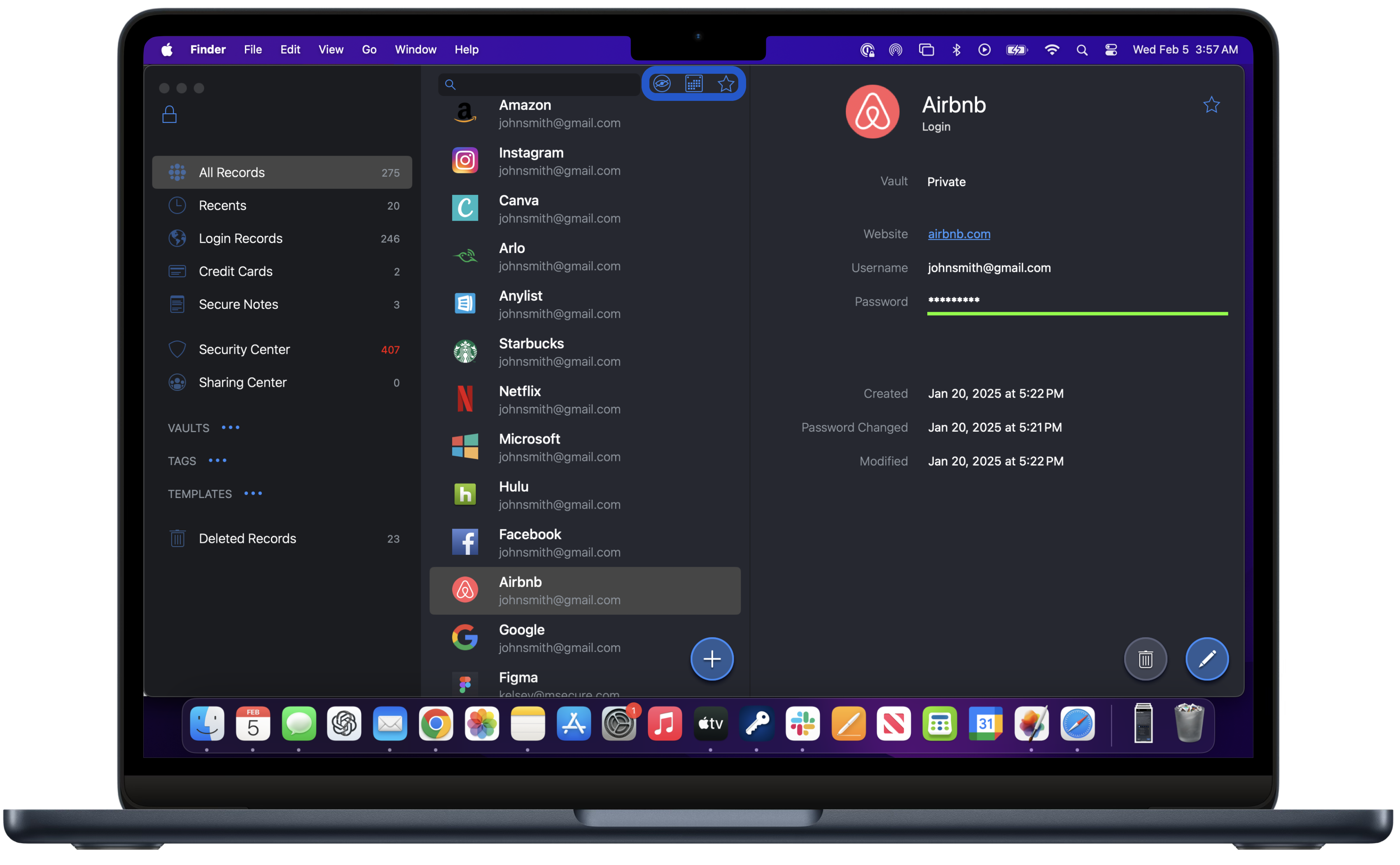Click the green password strength bar
The height and width of the screenshot is (865, 1400).
click(x=1077, y=313)
